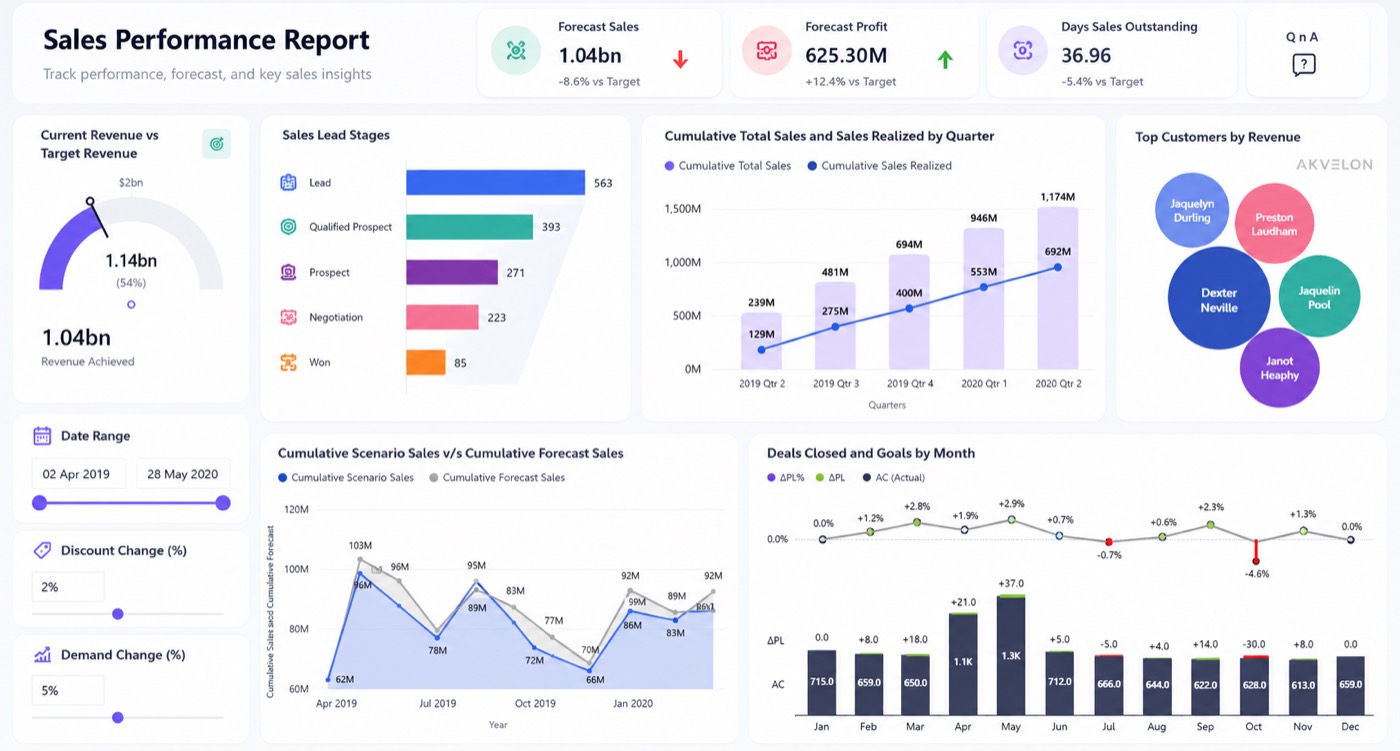Toggle Cumulative Total Sales legend item
Image resolution: width=1400 pixels, height=751 pixels.
[727, 166]
